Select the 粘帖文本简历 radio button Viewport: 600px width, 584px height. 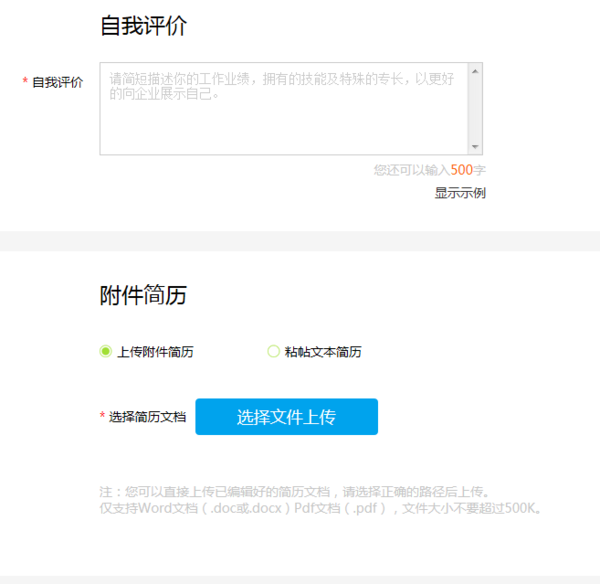tap(273, 352)
